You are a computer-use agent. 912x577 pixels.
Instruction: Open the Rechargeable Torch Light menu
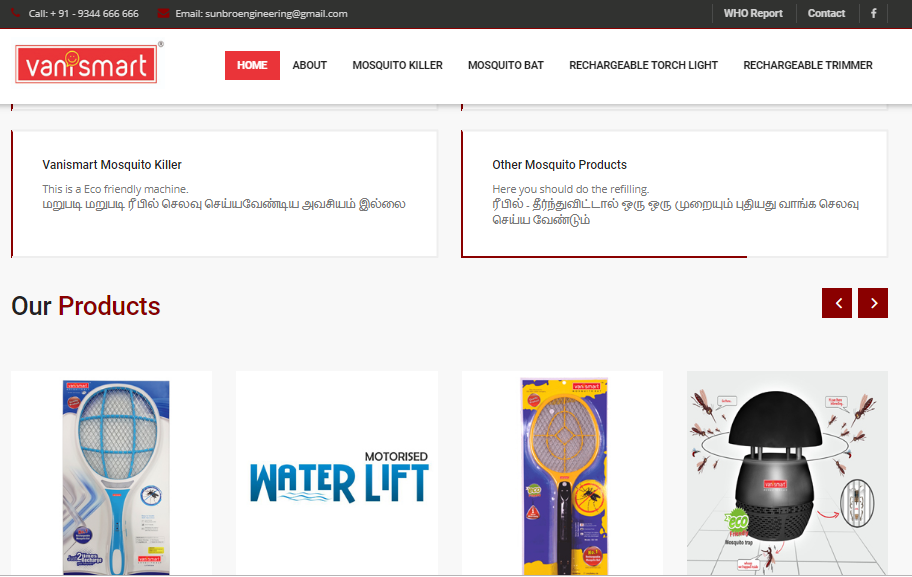[x=643, y=65]
